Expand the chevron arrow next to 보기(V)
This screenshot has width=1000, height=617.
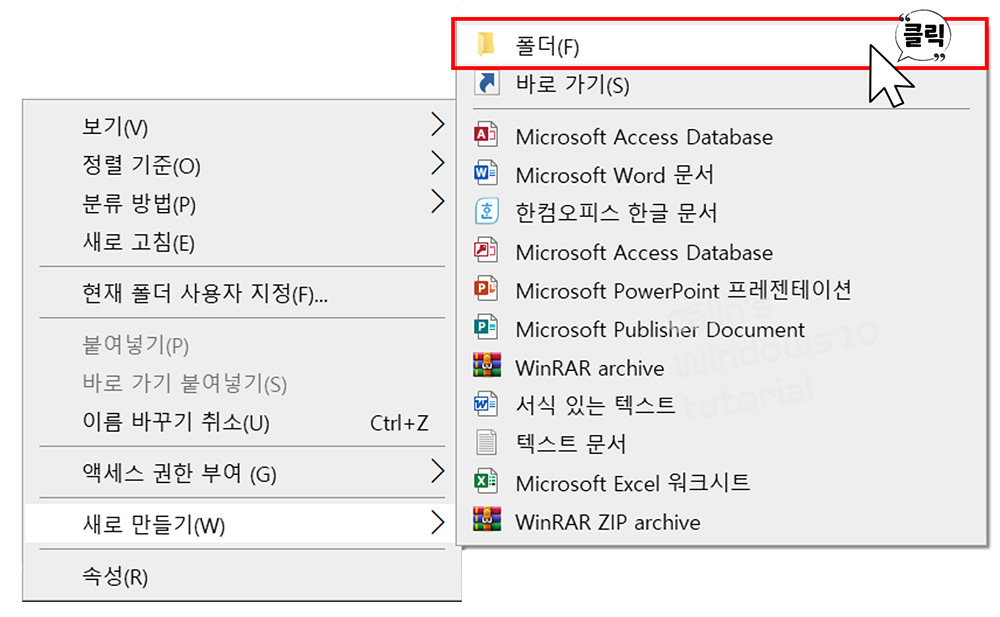(437, 124)
